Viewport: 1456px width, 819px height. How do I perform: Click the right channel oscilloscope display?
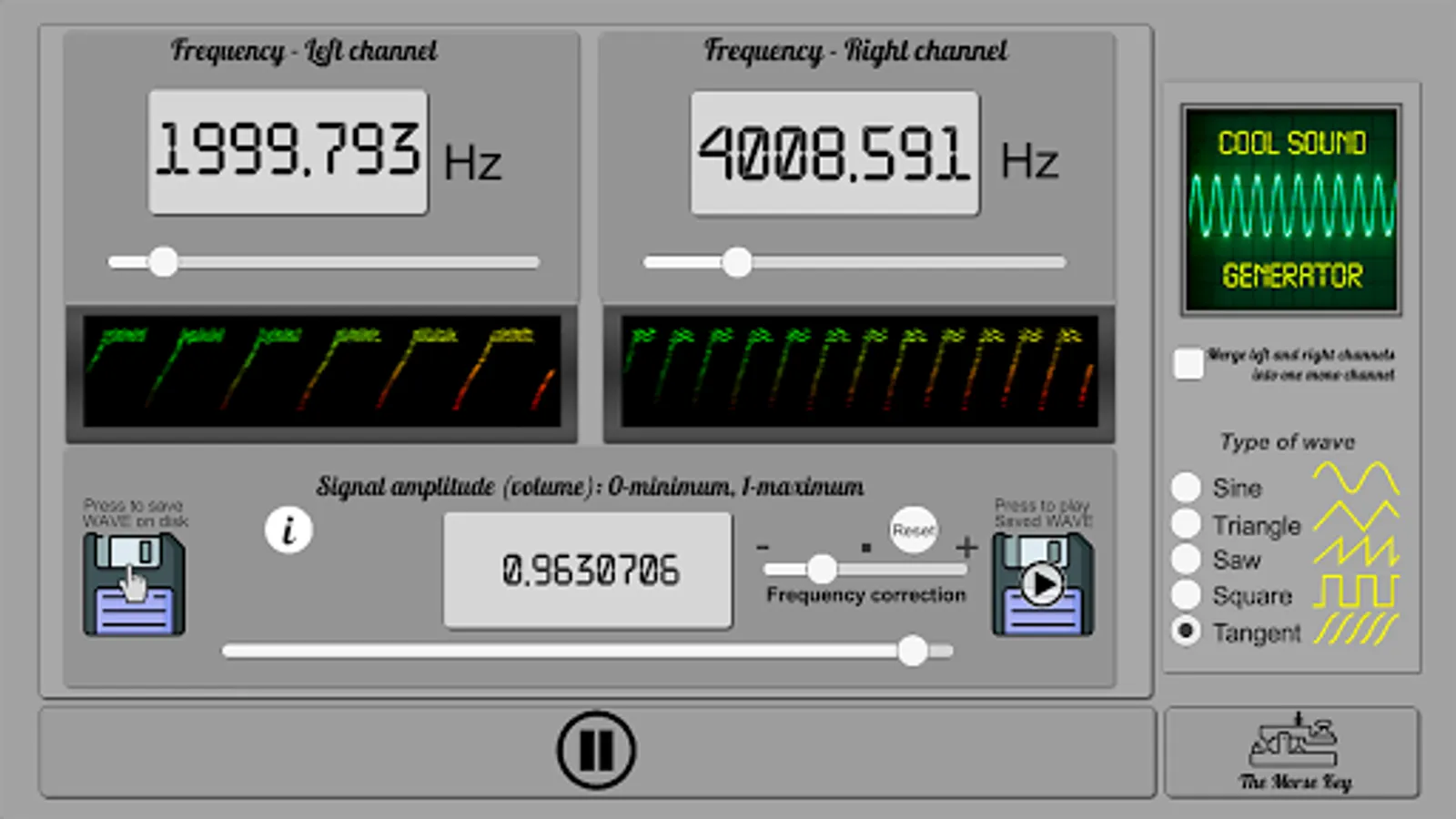coord(859,373)
